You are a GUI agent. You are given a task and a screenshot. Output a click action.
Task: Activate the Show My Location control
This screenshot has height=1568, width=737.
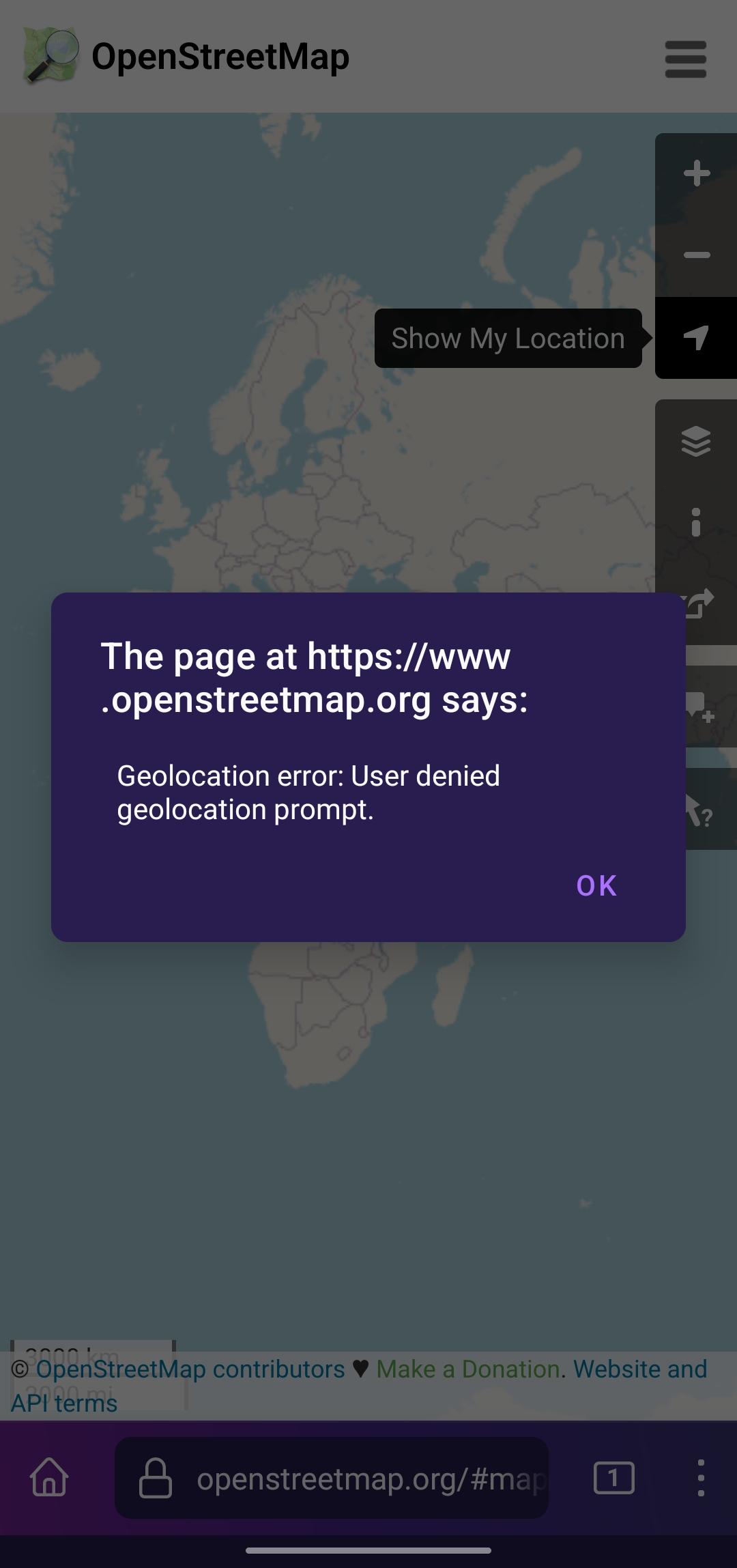pyautogui.click(x=695, y=338)
